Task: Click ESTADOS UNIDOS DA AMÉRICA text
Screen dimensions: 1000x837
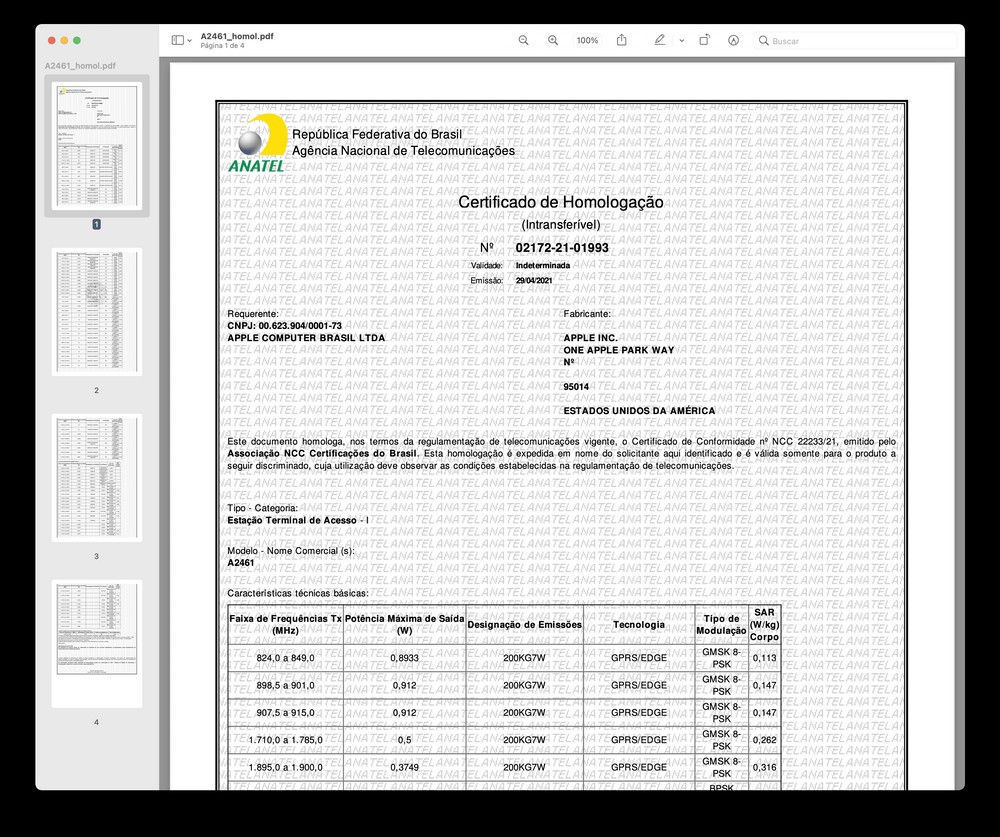Action: click(x=639, y=411)
